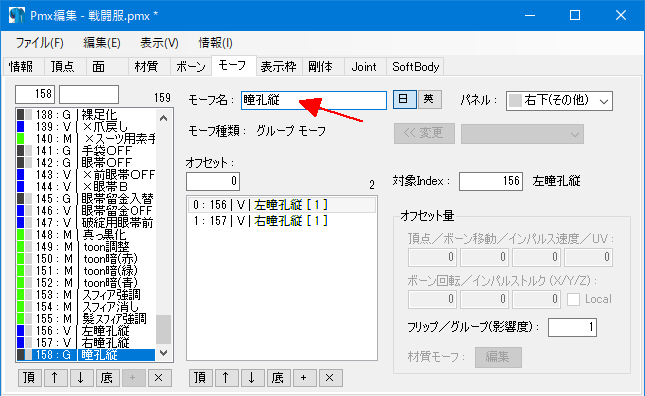Select morph 144 : V ×眼帯B

coord(86,187)
